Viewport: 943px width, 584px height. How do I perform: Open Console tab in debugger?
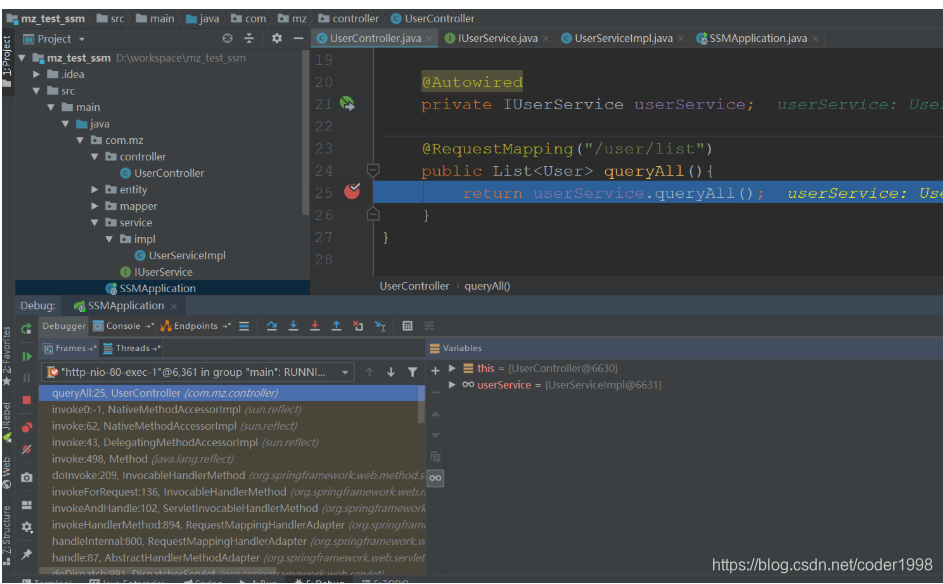click(x=123, y=326)
